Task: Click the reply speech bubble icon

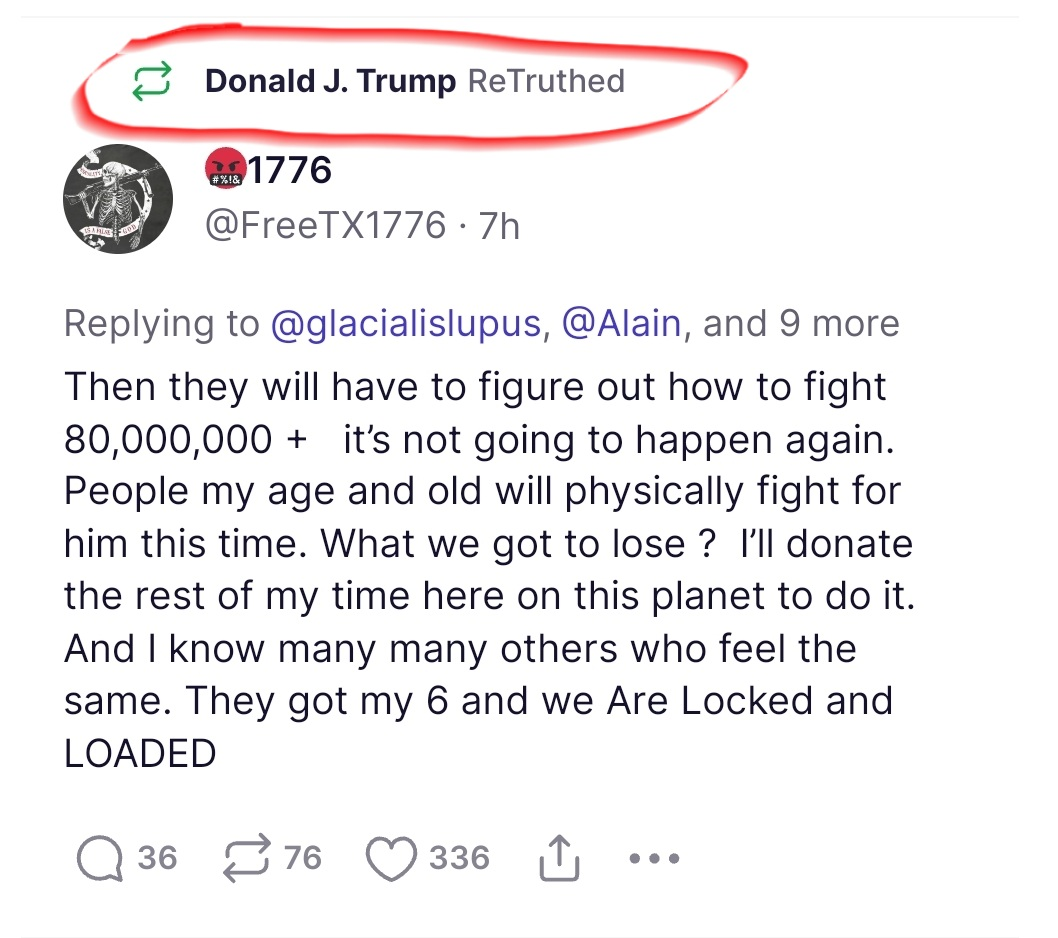Action: pos(98,858)
